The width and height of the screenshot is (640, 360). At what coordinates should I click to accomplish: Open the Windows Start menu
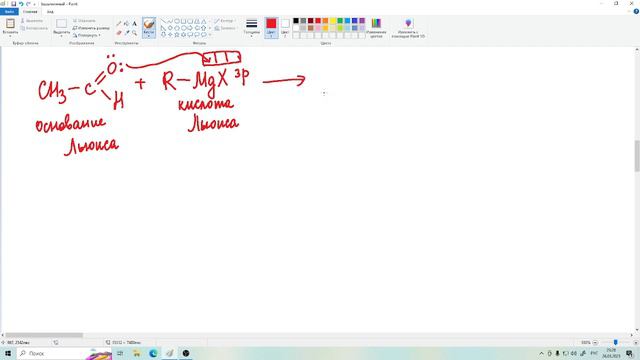(x=8, y=353)
